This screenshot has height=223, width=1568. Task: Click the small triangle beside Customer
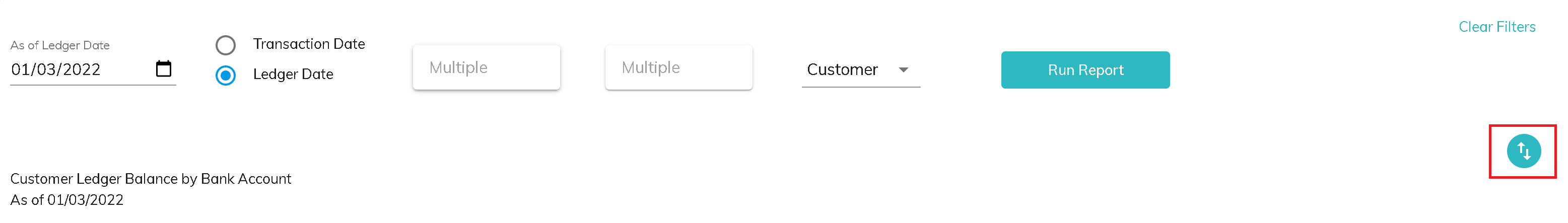(903, 70)
